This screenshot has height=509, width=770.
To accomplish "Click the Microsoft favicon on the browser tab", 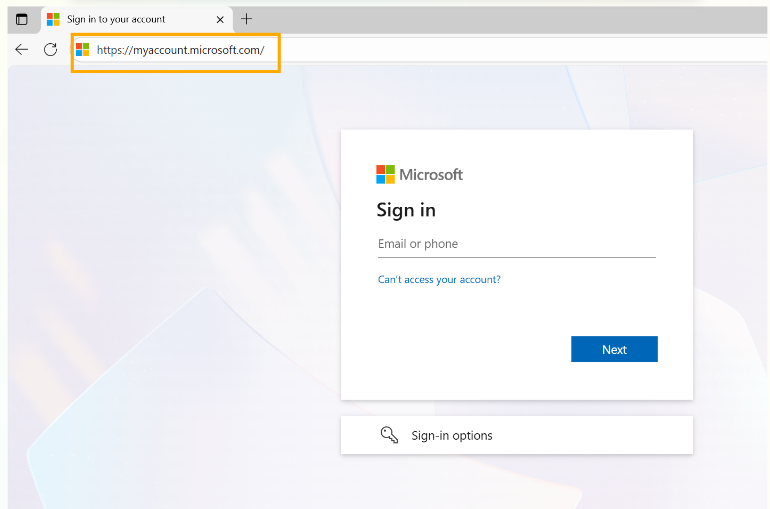I will coord(53,19).
